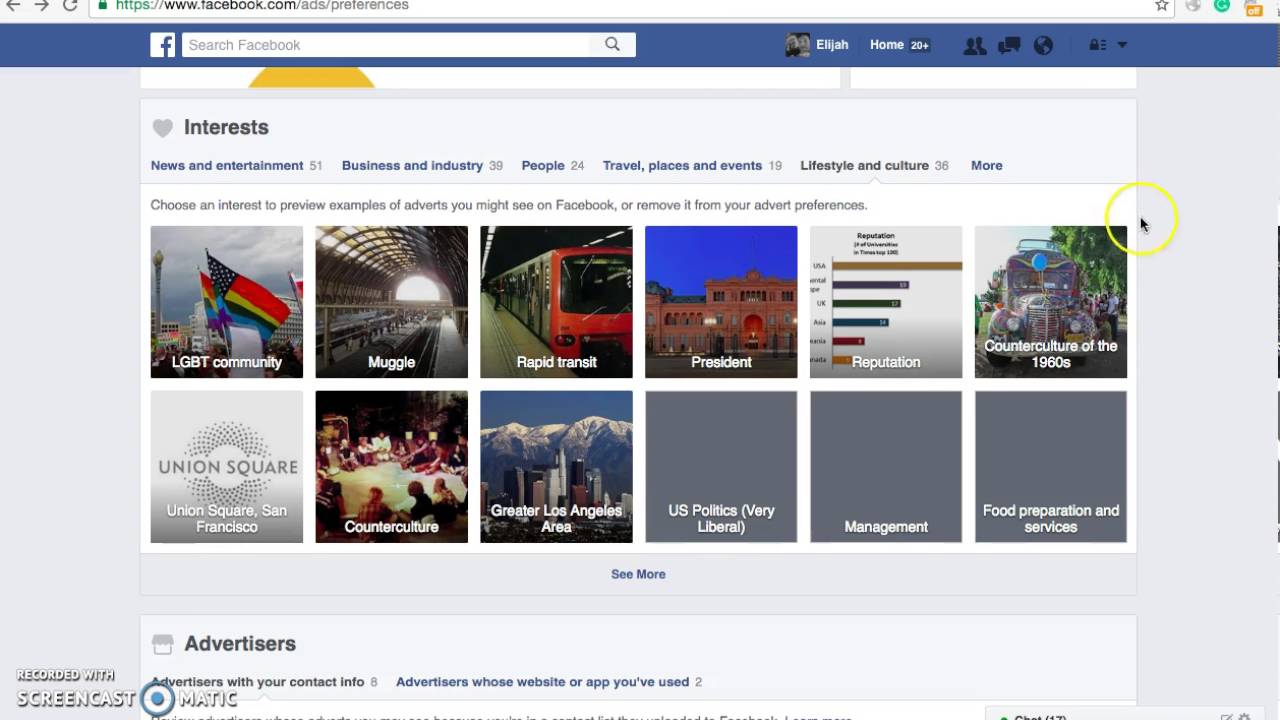
Task: Select the News and entertainment tab
Action: pyautogui.click(x=227, y=166)
